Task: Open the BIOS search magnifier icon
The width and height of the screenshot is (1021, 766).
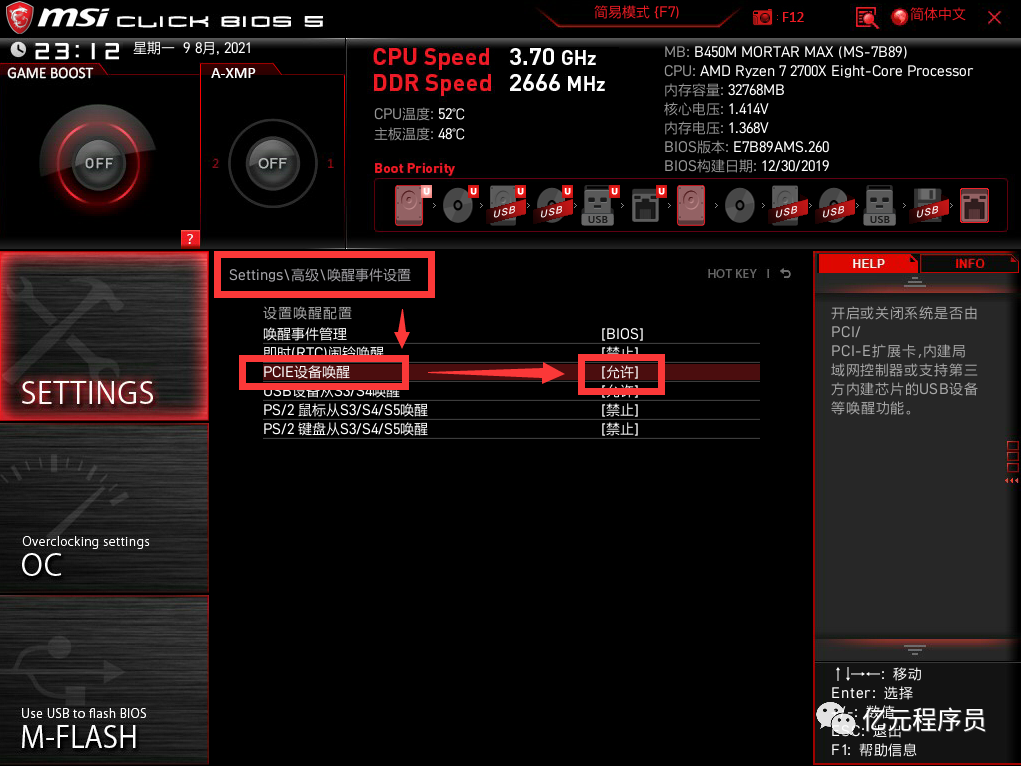Action: point(867,18)
